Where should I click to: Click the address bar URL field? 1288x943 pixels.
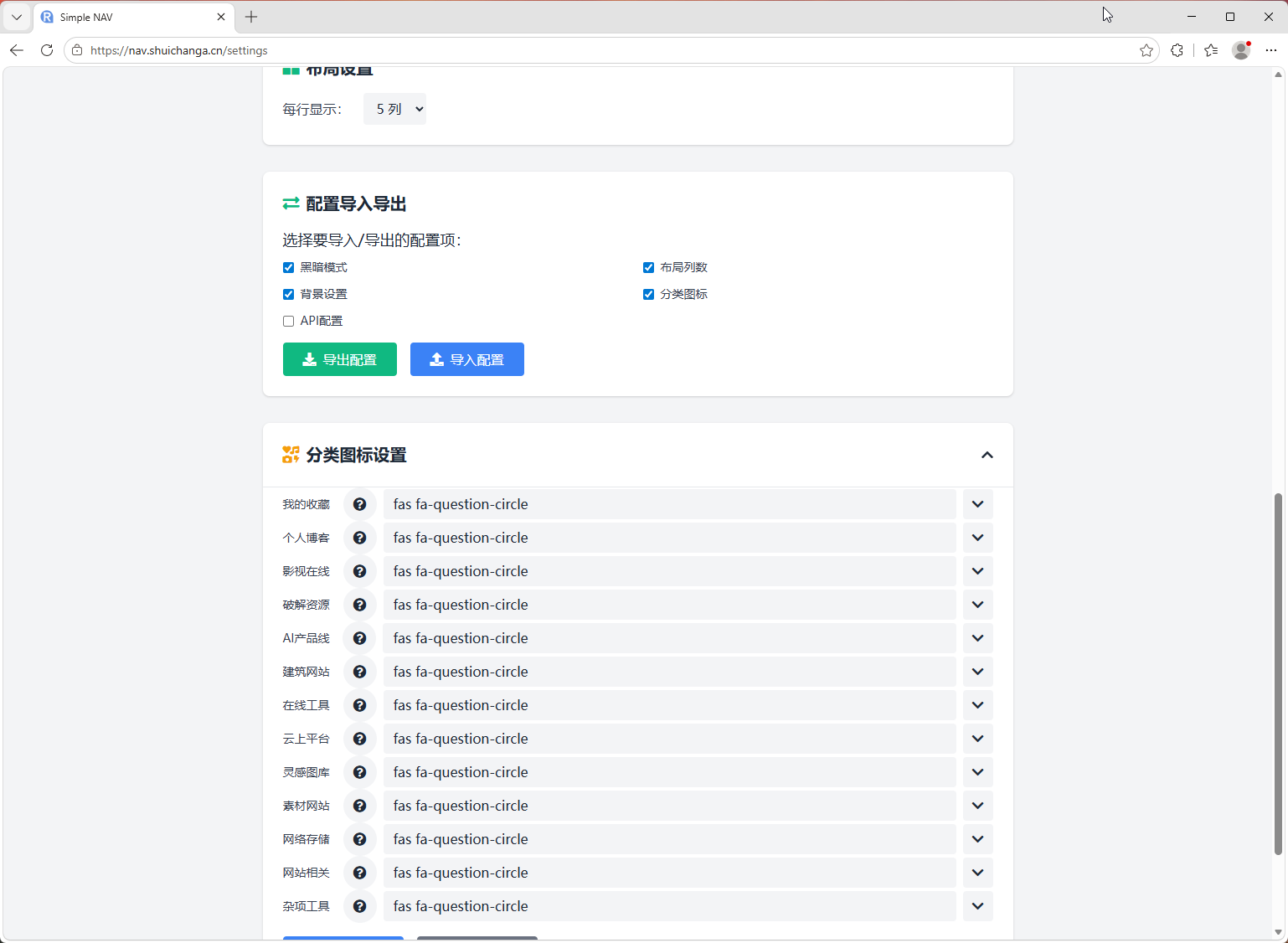pos(611,50)
